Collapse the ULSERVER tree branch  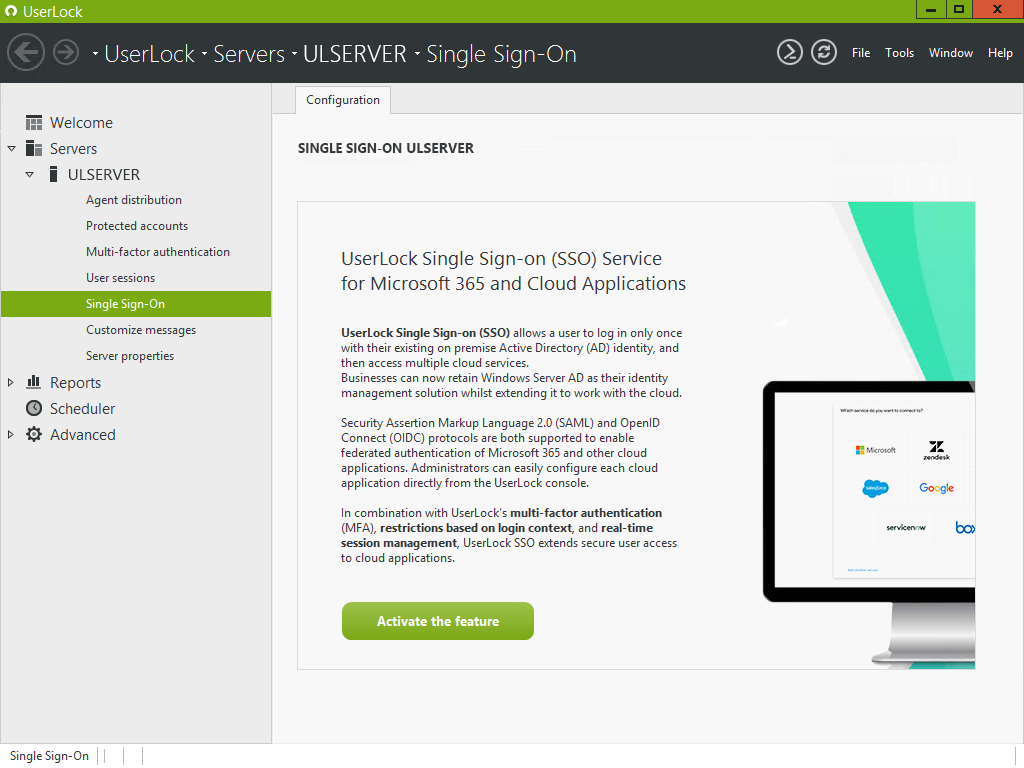[29, 174]
